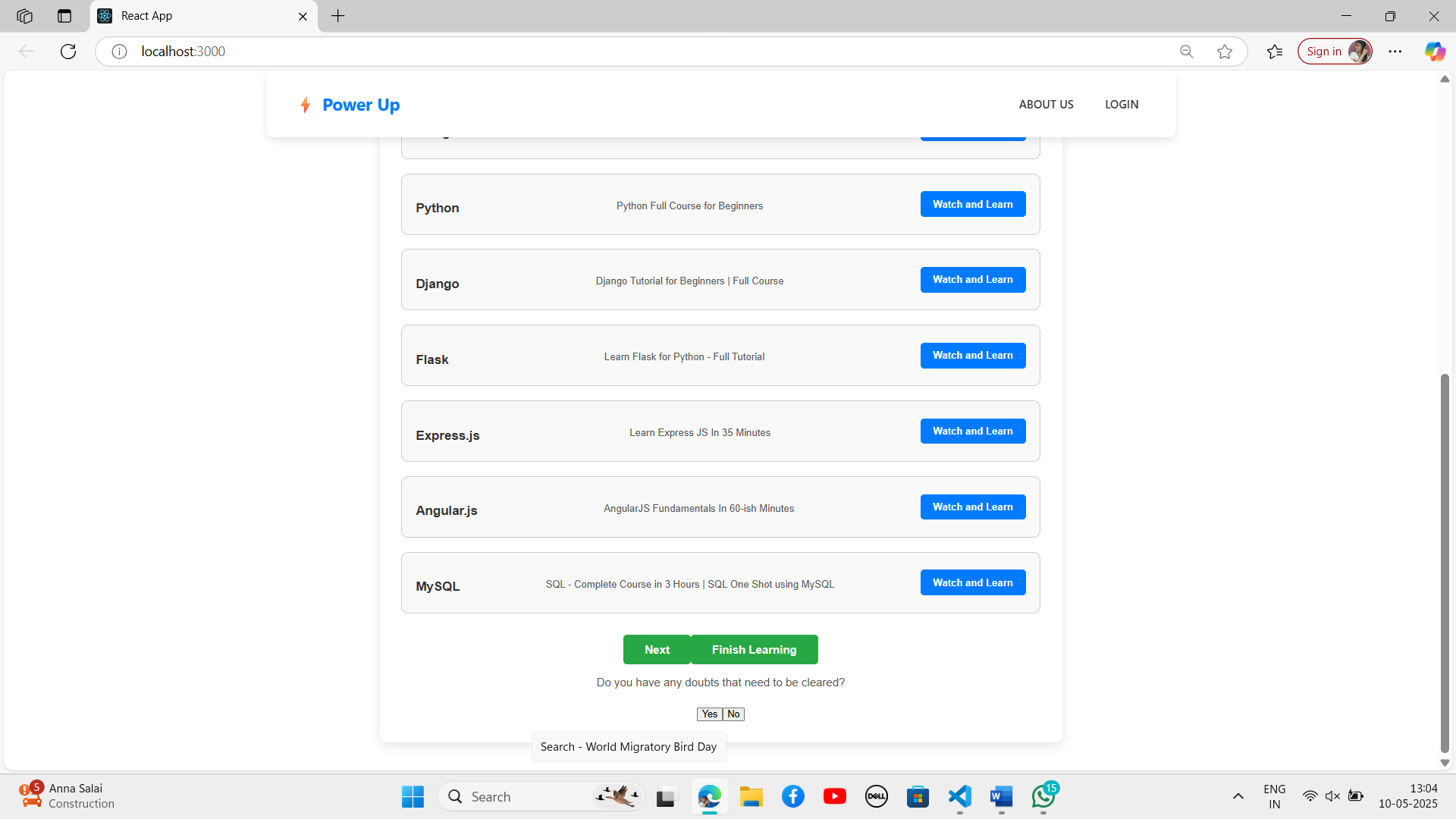Click Watch and Learn for Django
Image resolution: width=1456 pixels, height=819 pixels.
pyautogui.click(x=972, y=280)
